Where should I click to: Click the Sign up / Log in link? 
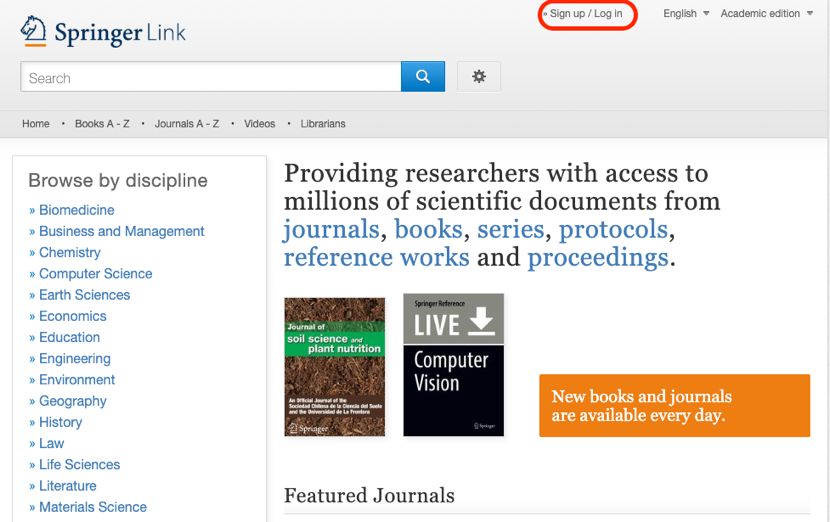(586, 14)
